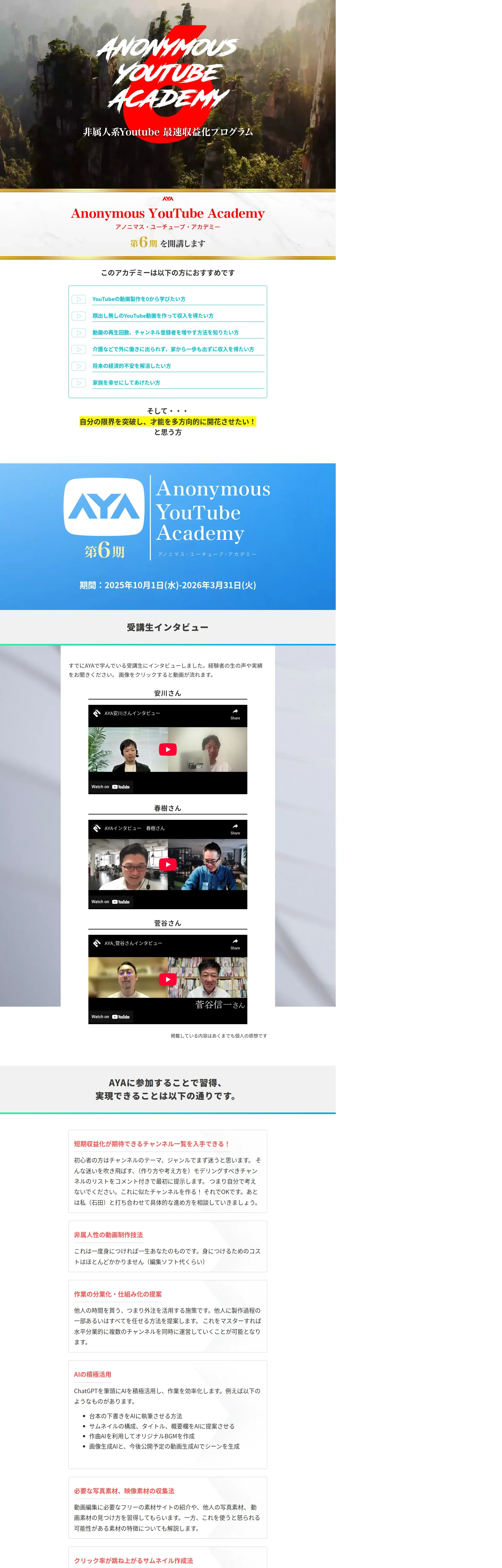
Task: Click channel logo on 春樹さん video header
Action: point(97,828)
